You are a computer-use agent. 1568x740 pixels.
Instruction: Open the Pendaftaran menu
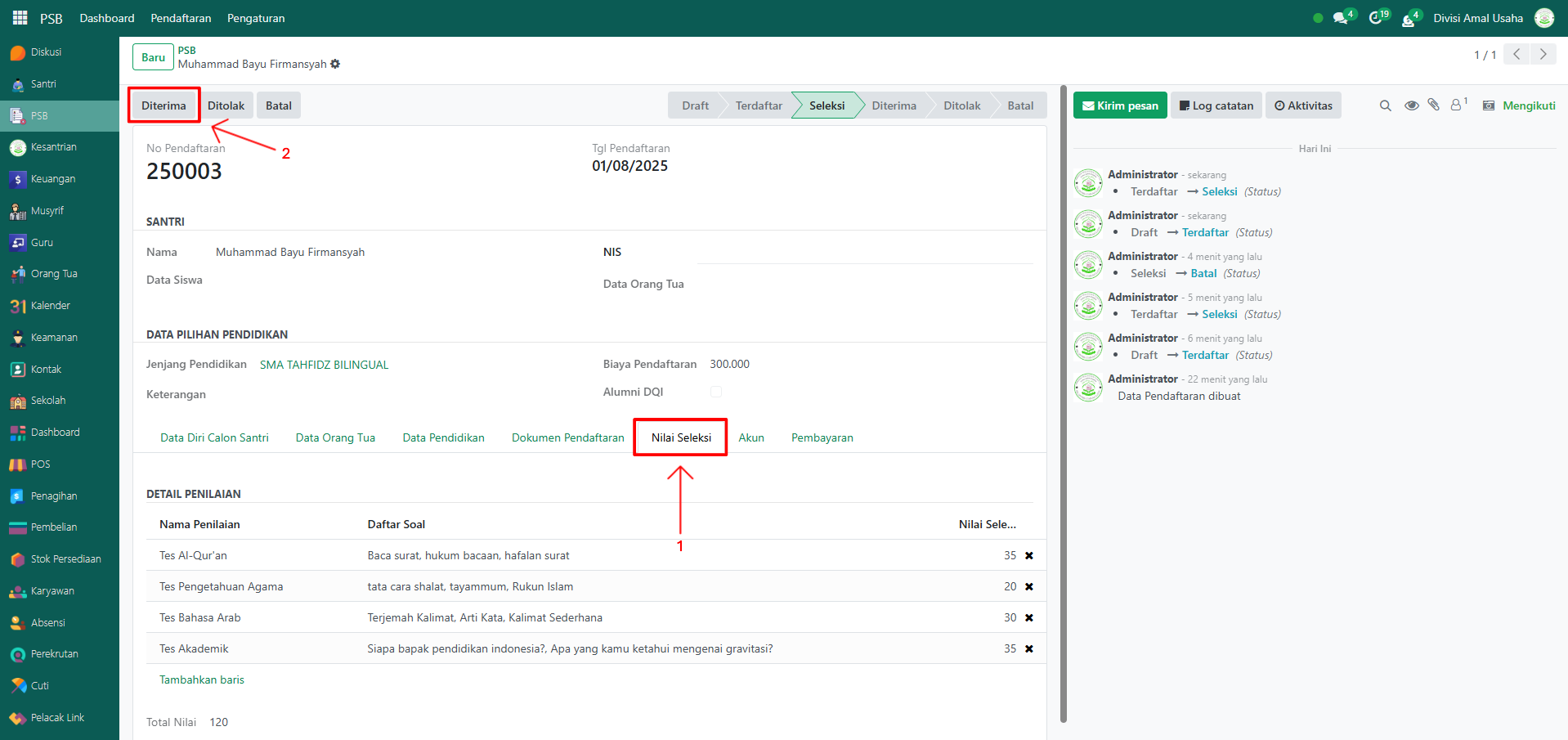pyautogui.click(x=181, y=18)
